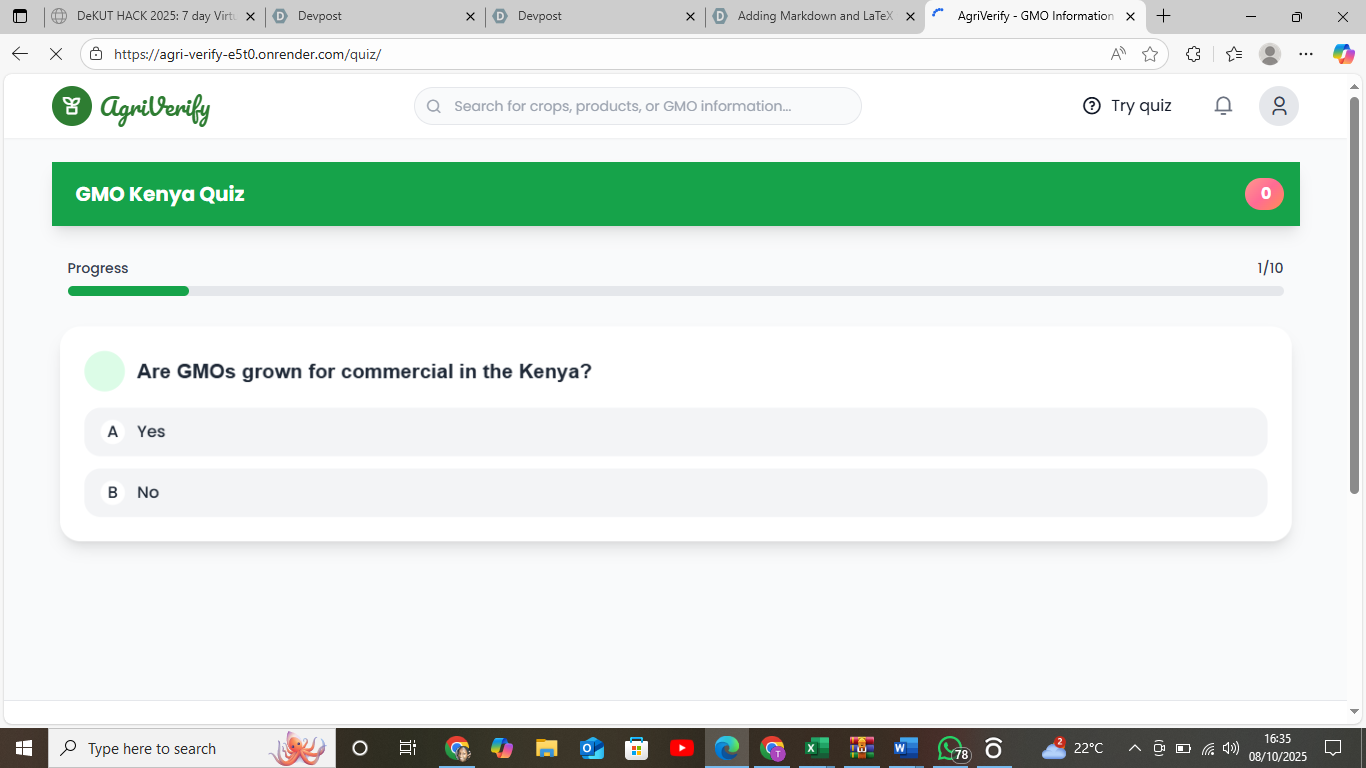Viewport: 1366px width, 768px height.
Task: Open Edge Settings and more menu
Action: (x=1306, y=54)
